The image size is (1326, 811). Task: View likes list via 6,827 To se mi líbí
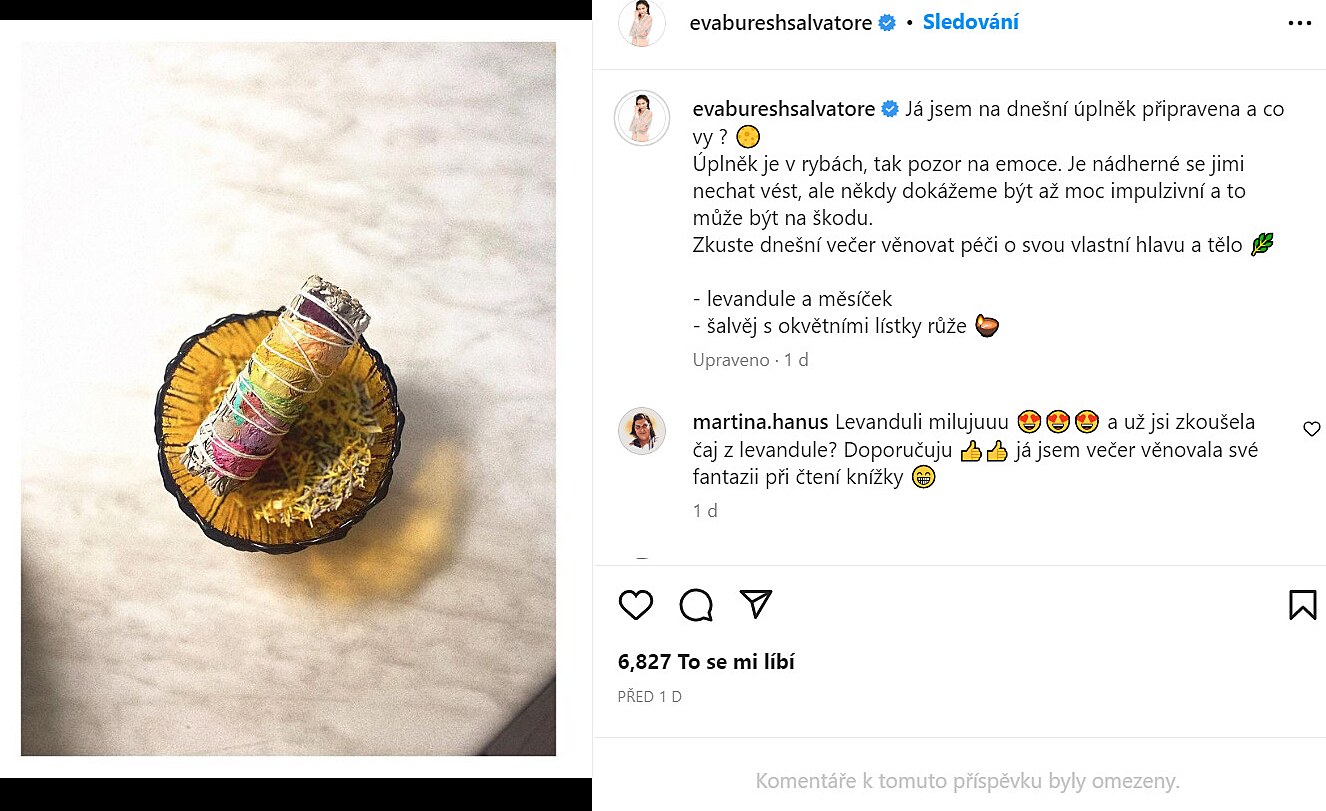pos(706,662)
